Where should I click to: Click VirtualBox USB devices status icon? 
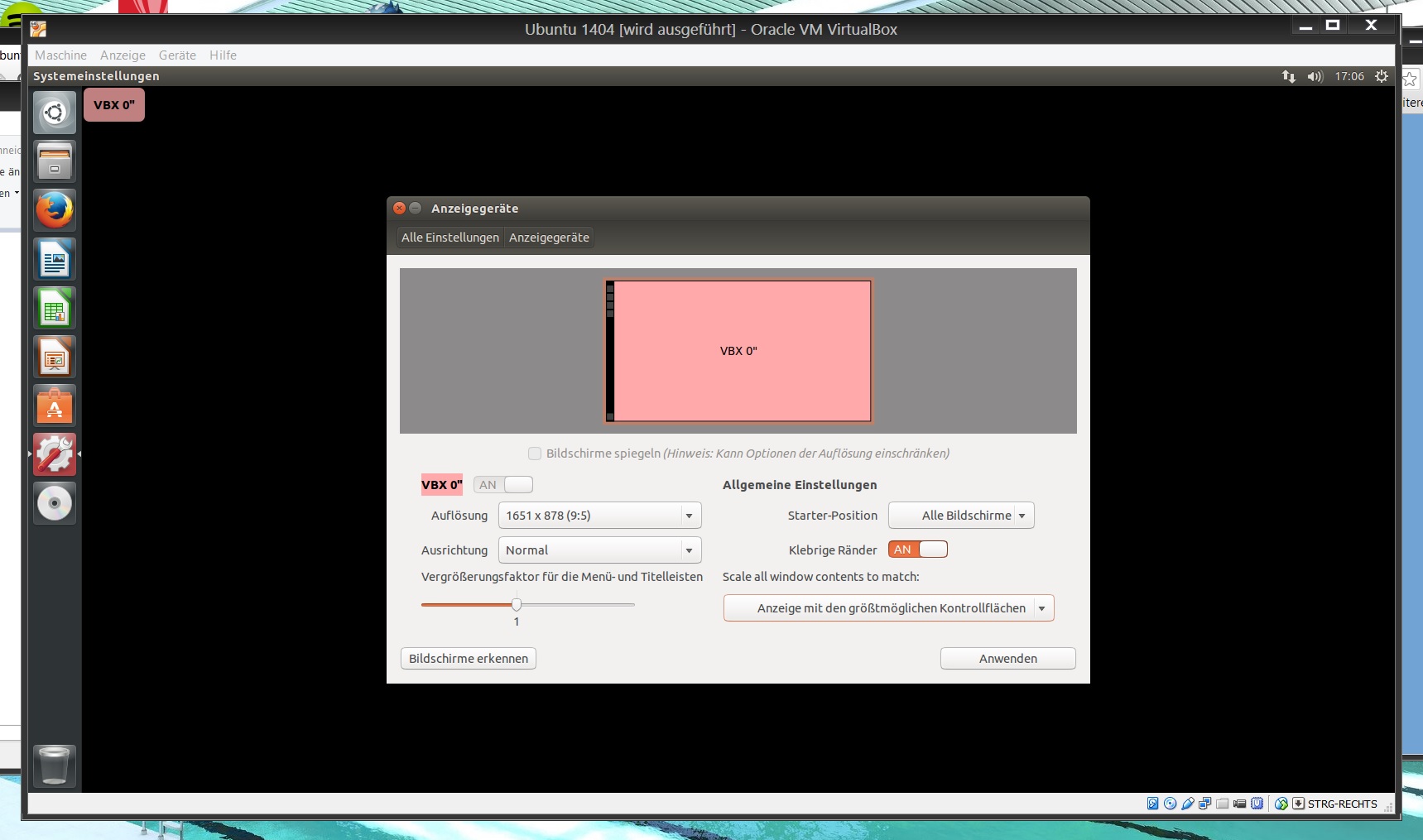tap(1187, 804)
